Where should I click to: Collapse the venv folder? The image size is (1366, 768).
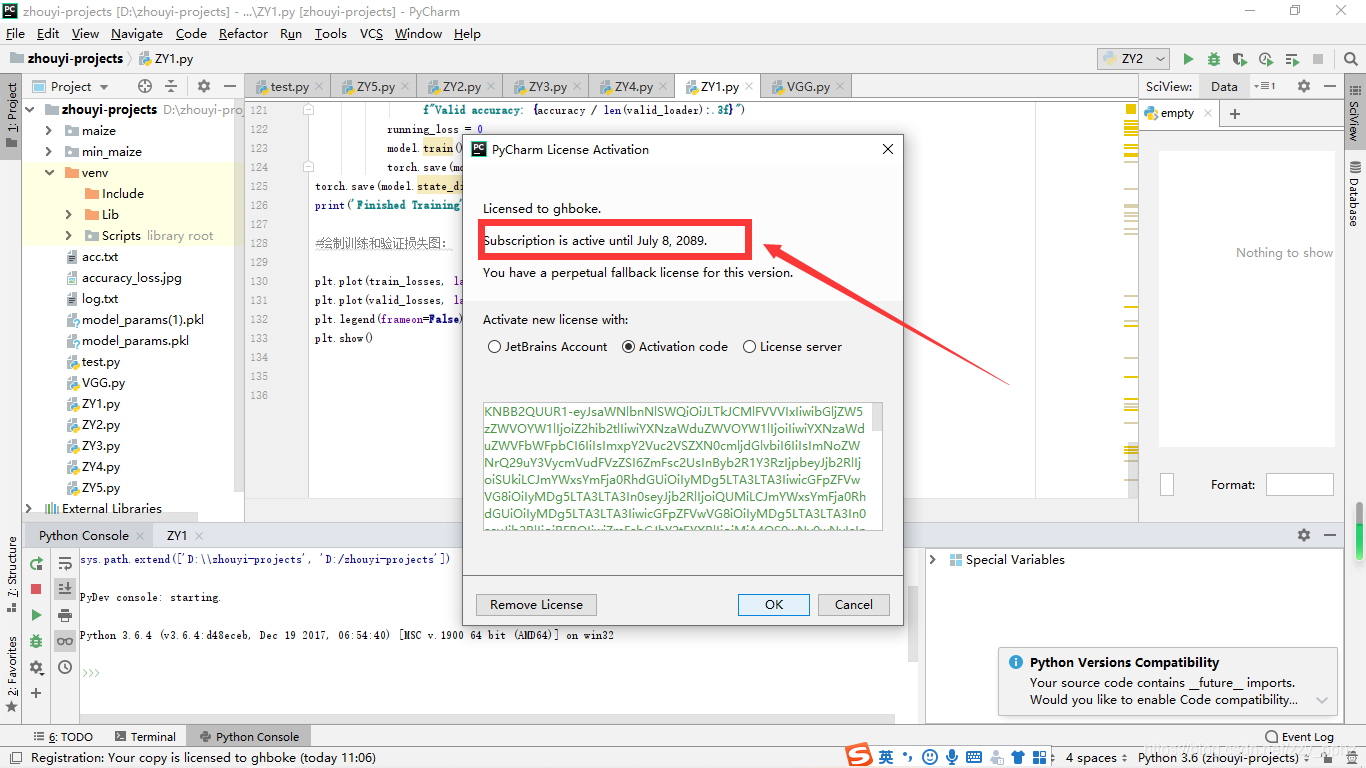pos(49,173)
